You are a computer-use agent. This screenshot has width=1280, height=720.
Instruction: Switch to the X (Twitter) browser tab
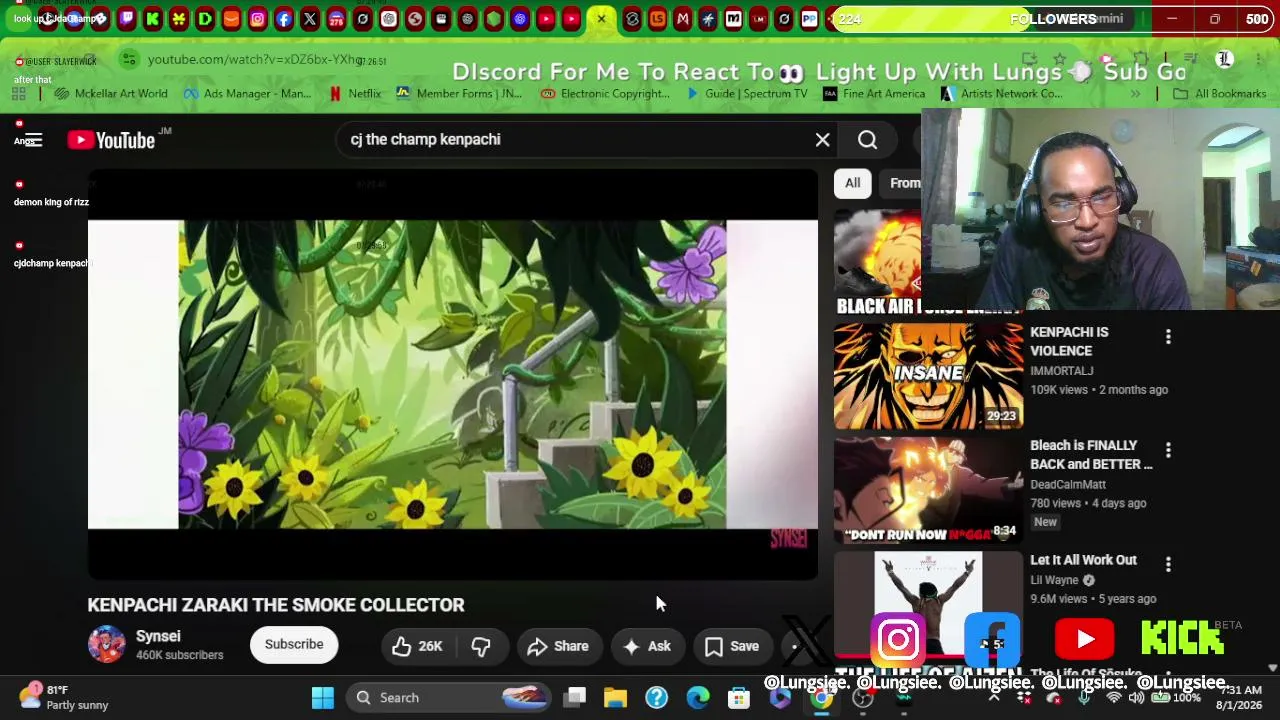pyautogui.click(x=310, y=18)
